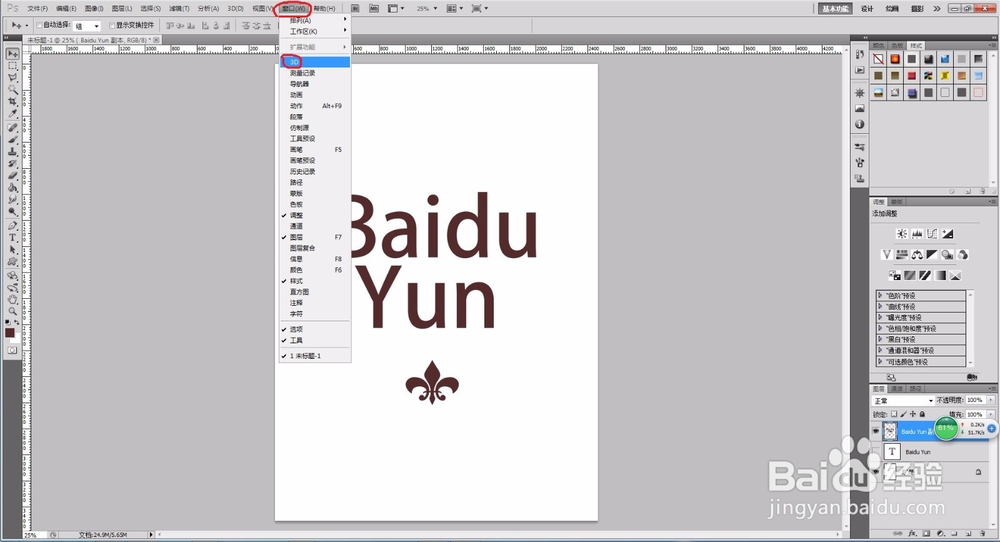Add a Levels adjustment
The height and width of the screenshot is (542, 1000).
(917, 234)
